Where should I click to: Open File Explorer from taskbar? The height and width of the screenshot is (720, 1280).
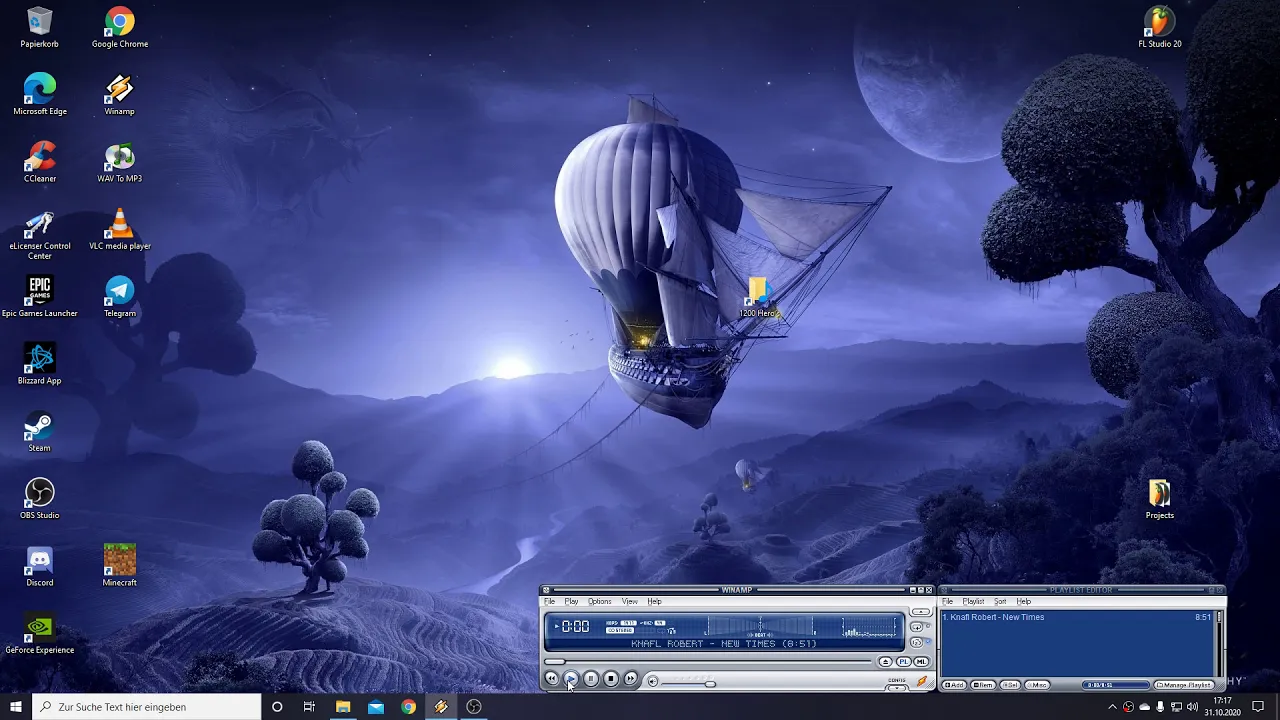tap(343, 707)
